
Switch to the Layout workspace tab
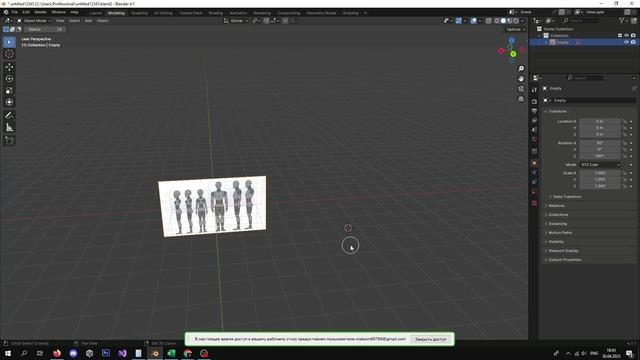[x=96, y=13]
